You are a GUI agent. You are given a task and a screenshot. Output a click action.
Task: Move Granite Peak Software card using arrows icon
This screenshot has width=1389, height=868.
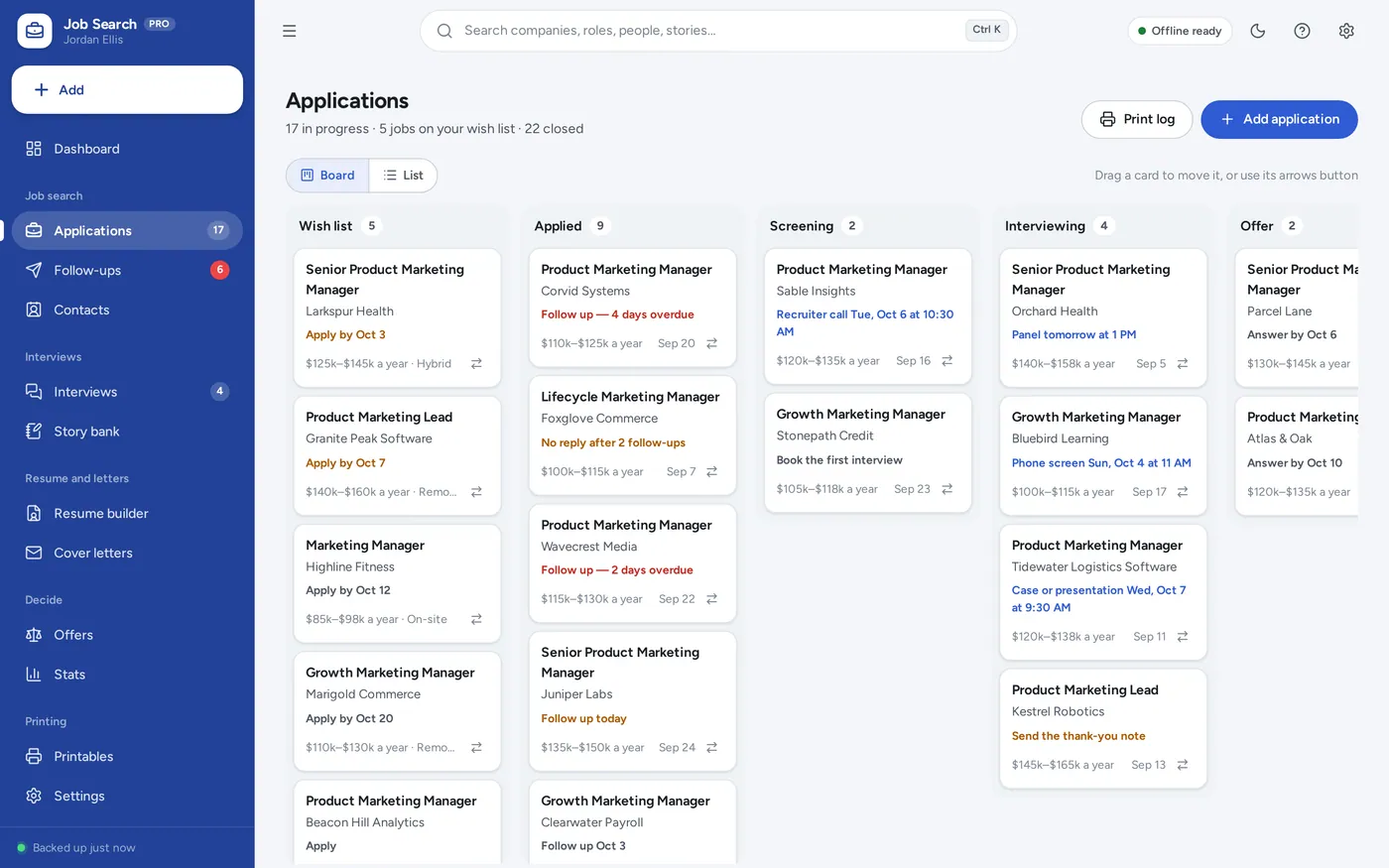coord(476,492)
